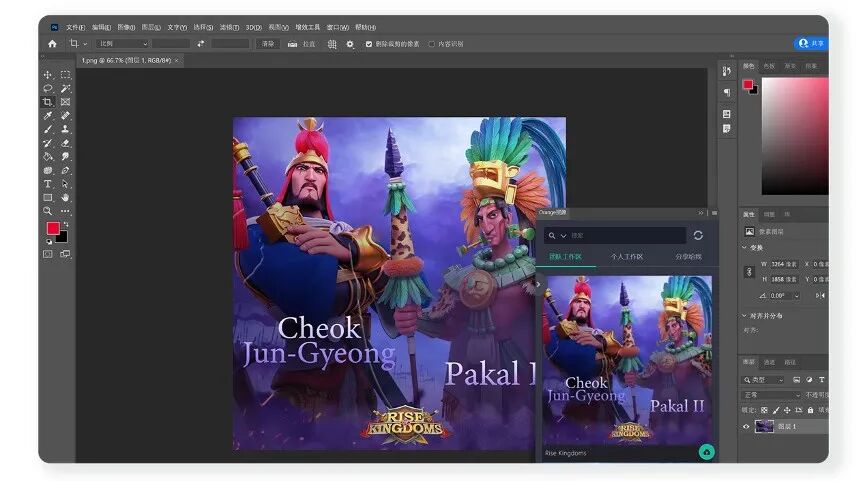This screenshot has height=481, width=866.
Task: Open rotation angle dropdown in Properties
Action: (x=796, y=296)
